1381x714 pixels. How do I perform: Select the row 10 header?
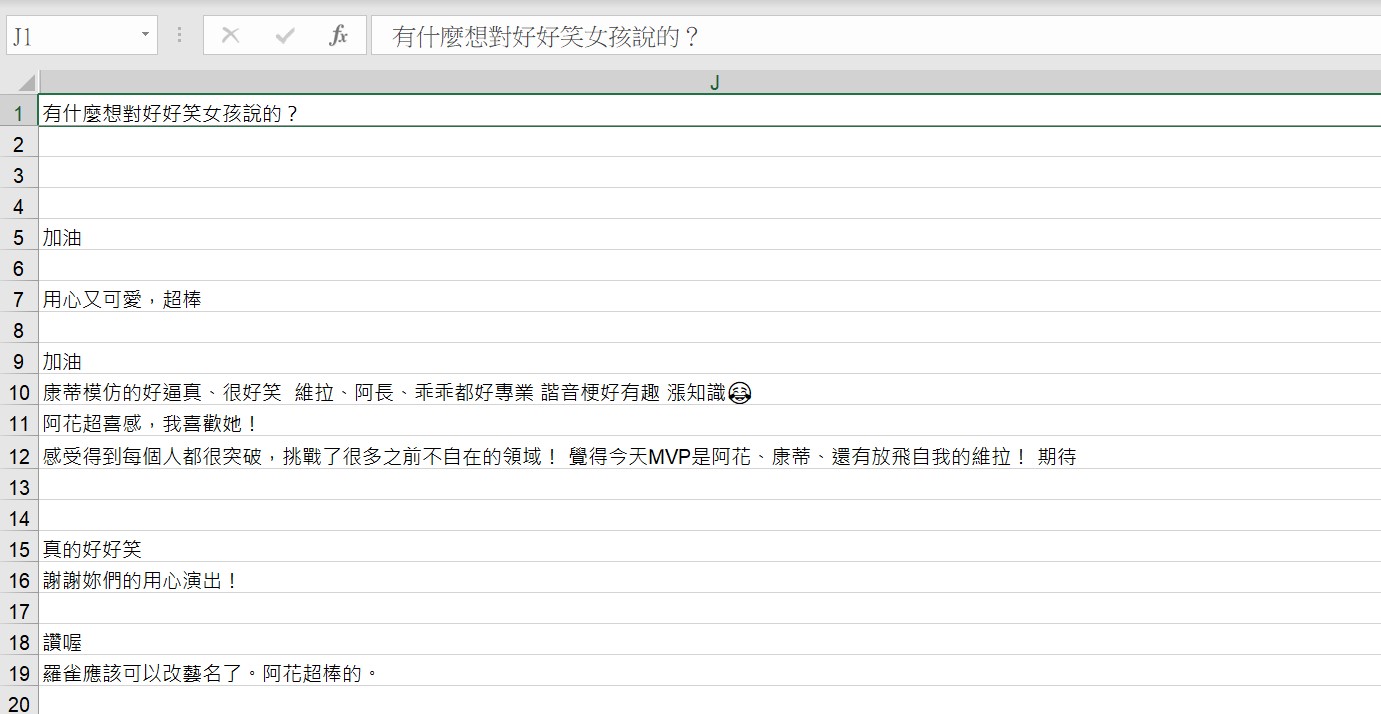pyautogui.click(x=19, y=392)
